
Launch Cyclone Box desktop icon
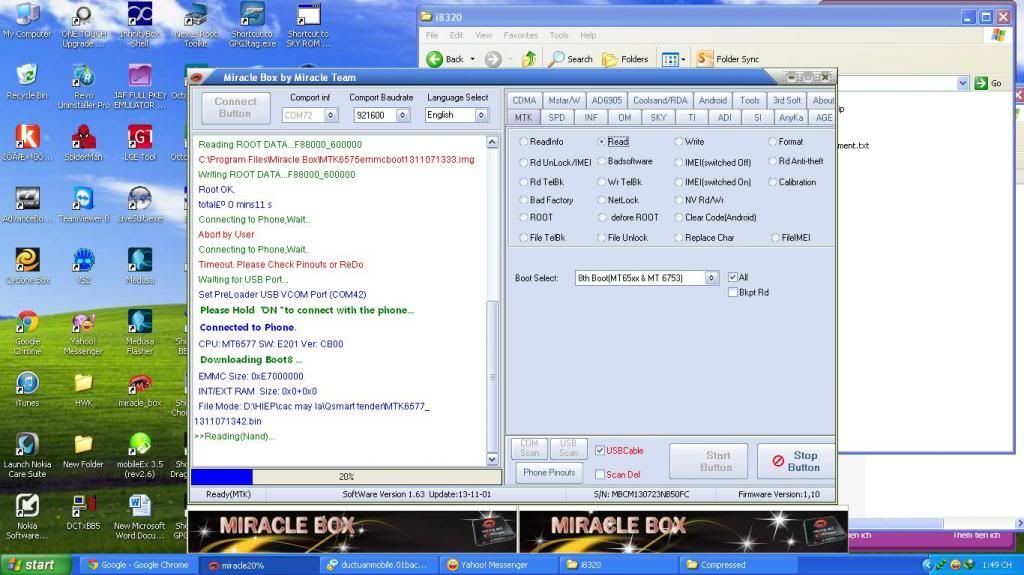pos(27,266)
